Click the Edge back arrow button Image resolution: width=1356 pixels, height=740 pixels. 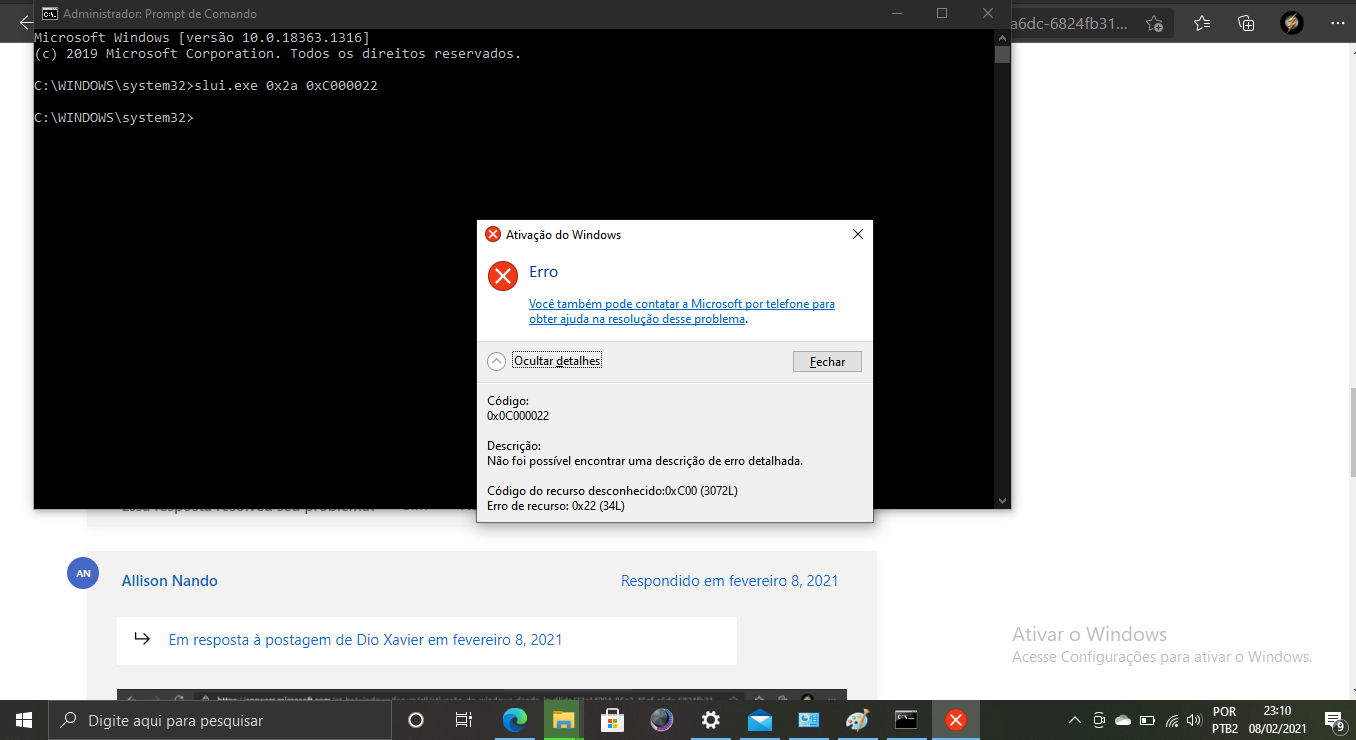point(25,22)
